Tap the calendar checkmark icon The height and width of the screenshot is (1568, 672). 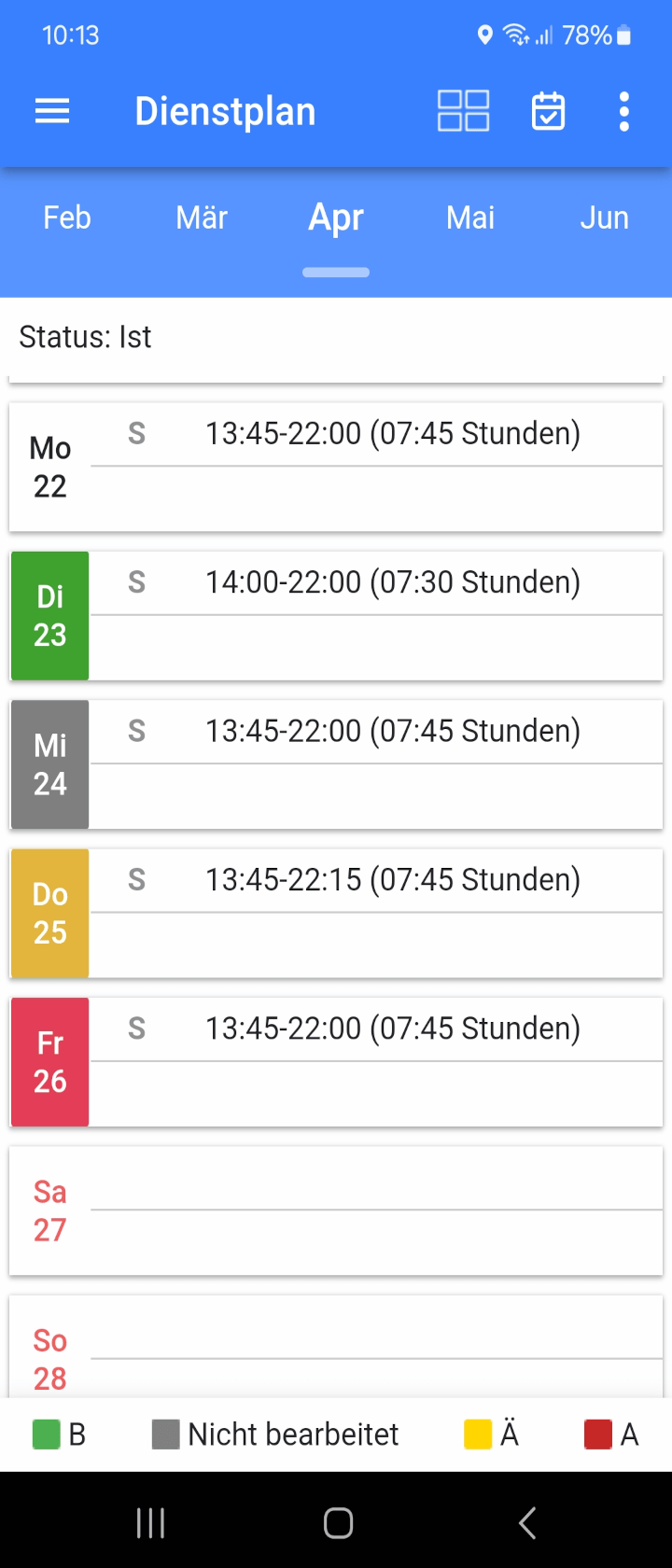[x=548, y=112]
